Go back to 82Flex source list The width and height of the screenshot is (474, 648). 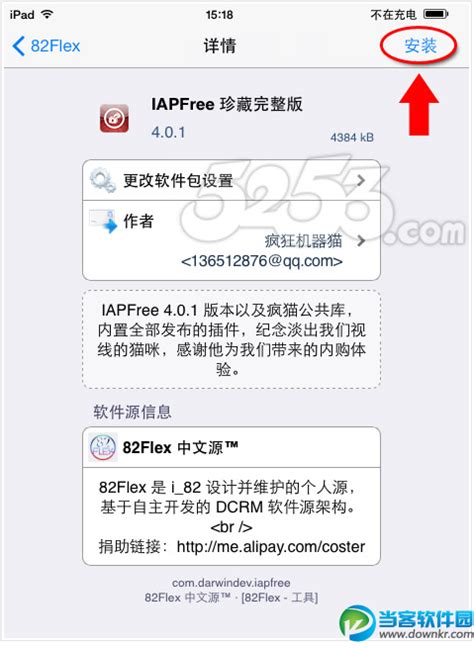(x=46, y=45)
